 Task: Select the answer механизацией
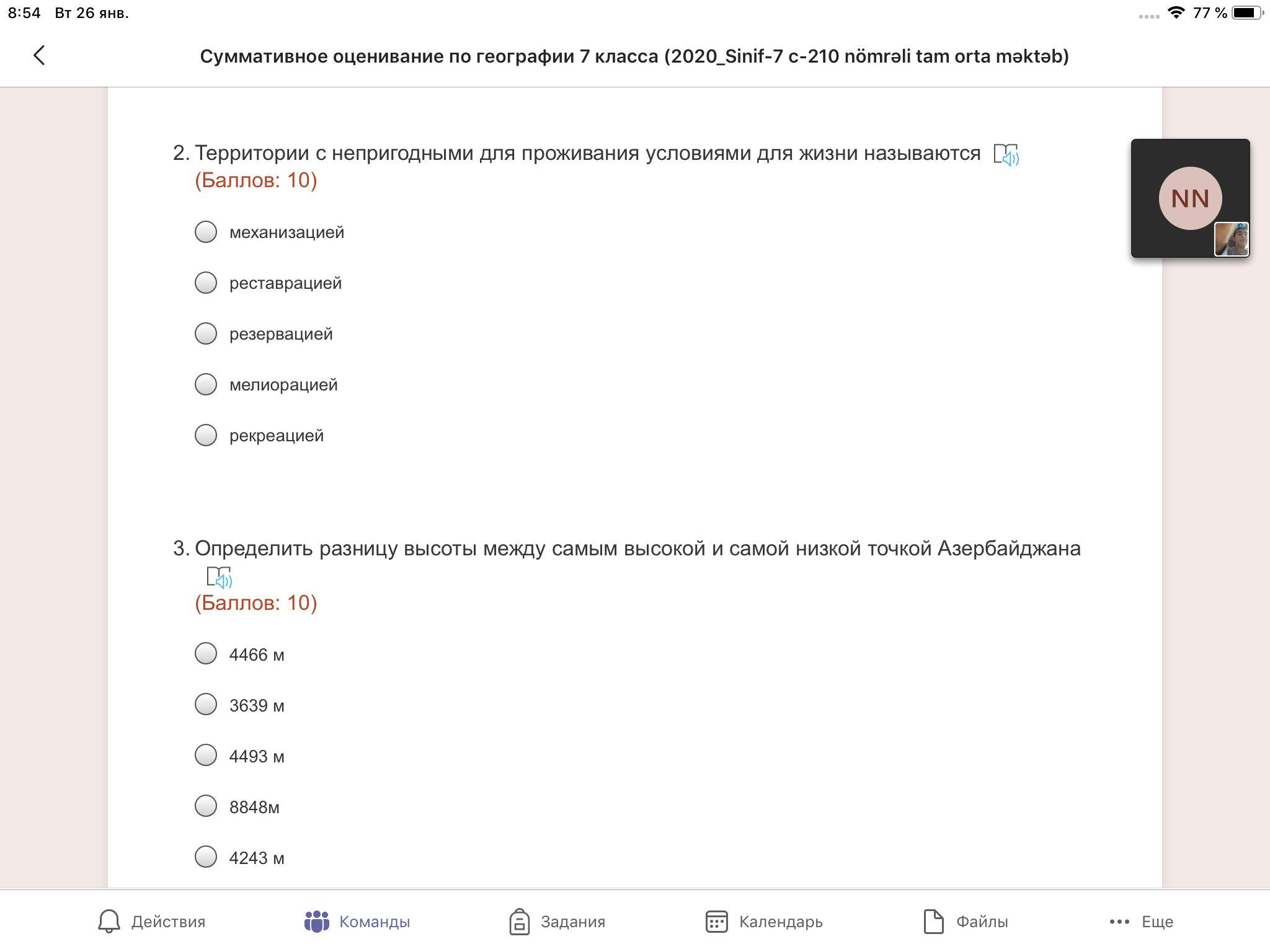click(206, 232)
